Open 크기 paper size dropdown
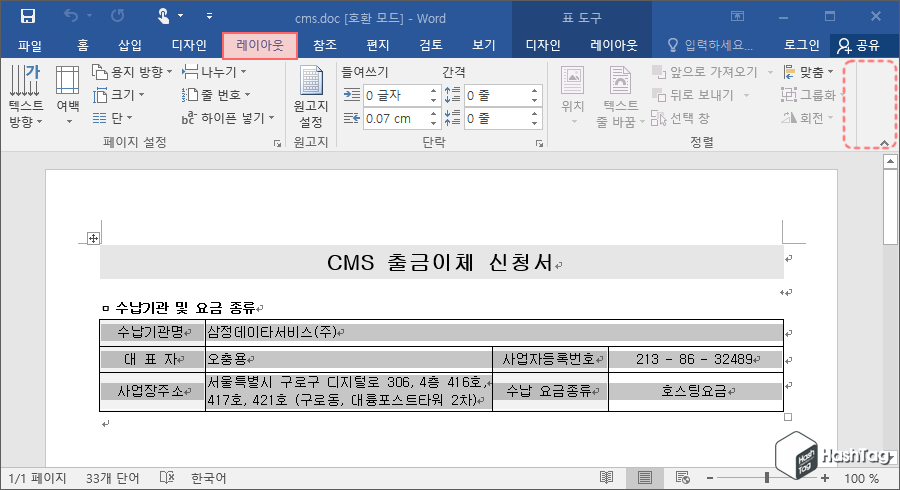This screenshot has height=490, width=900. [x=119, y=95]
